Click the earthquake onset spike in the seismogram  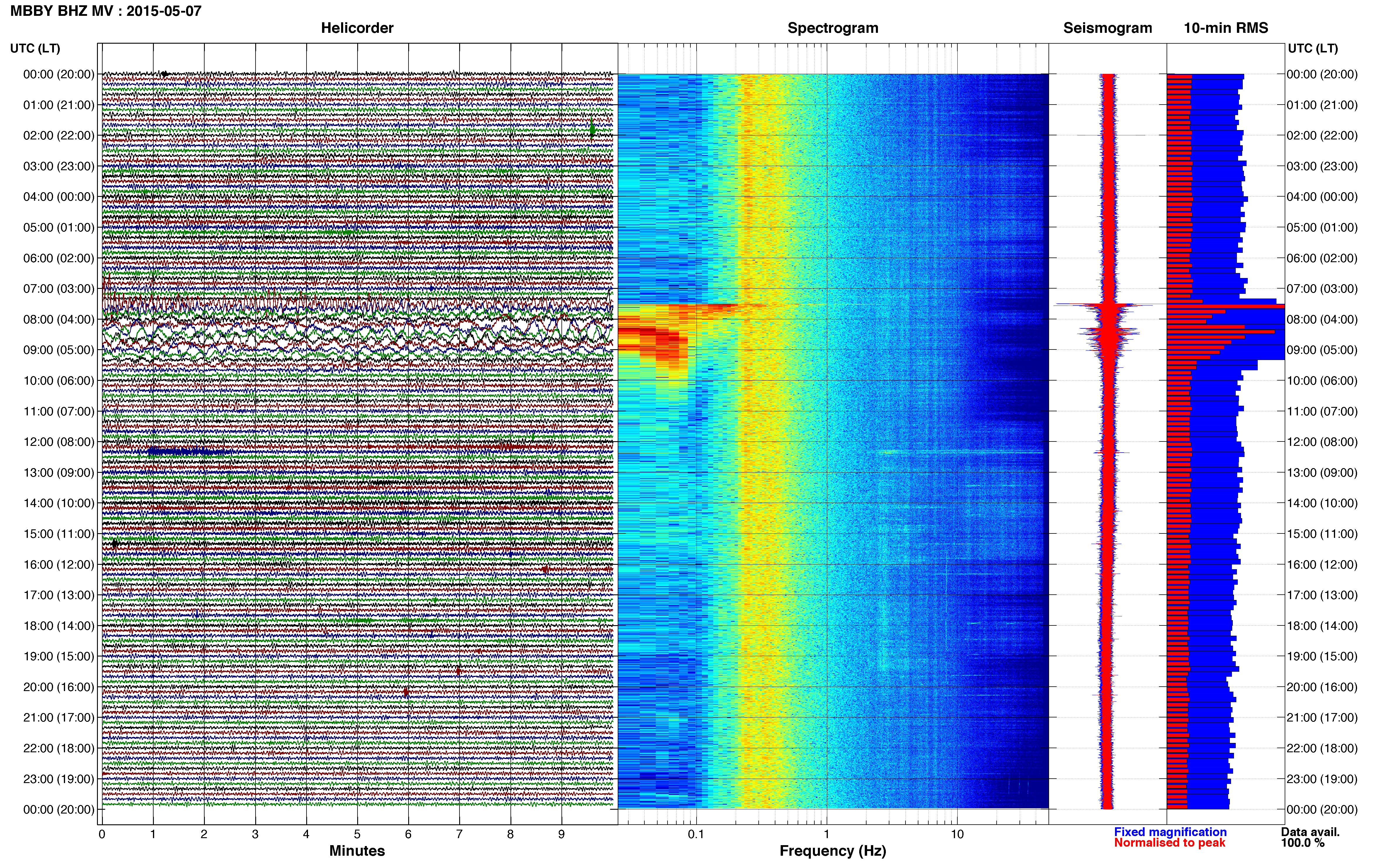1103,304
